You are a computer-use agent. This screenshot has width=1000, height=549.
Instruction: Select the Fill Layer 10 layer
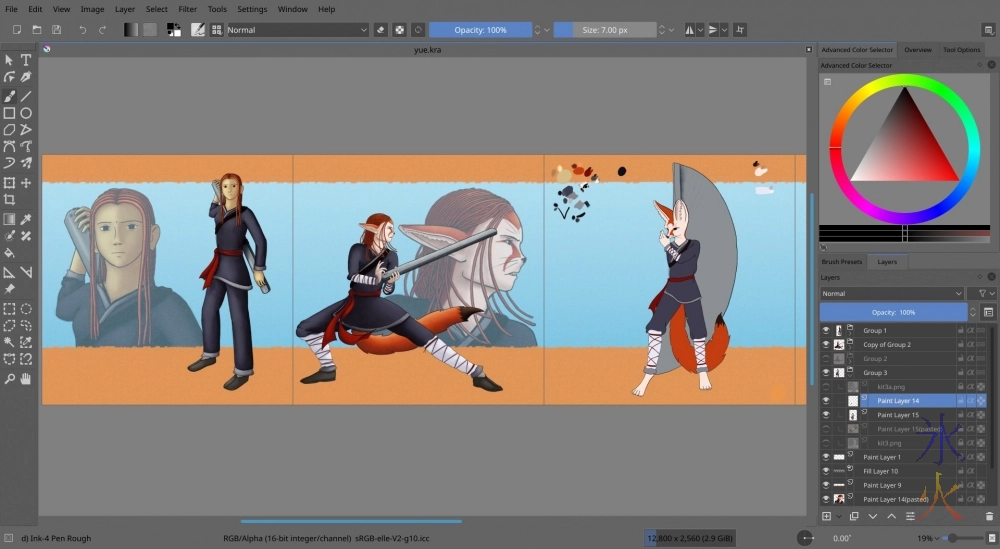881,471
